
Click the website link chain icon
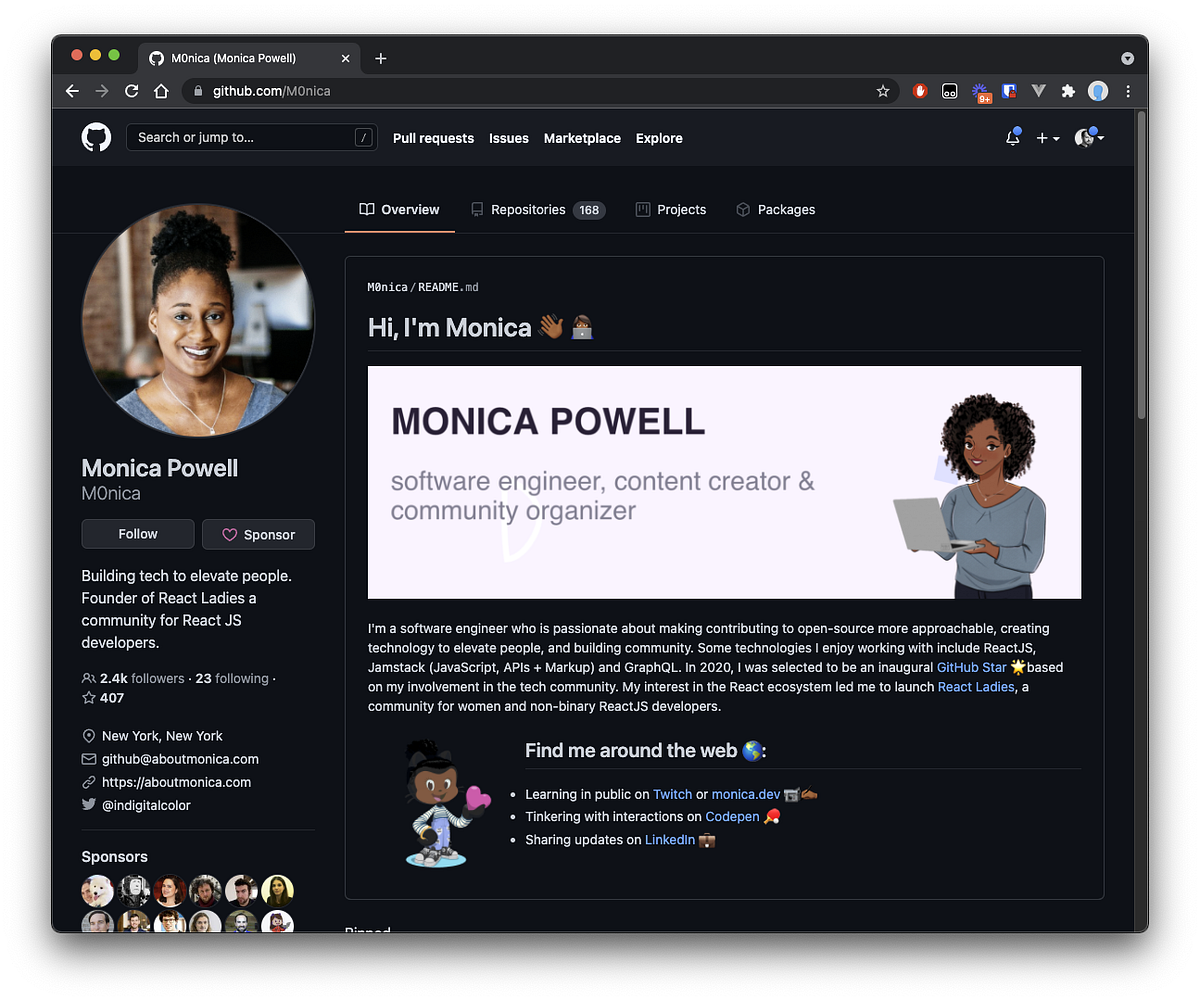[x=89, y=782]
